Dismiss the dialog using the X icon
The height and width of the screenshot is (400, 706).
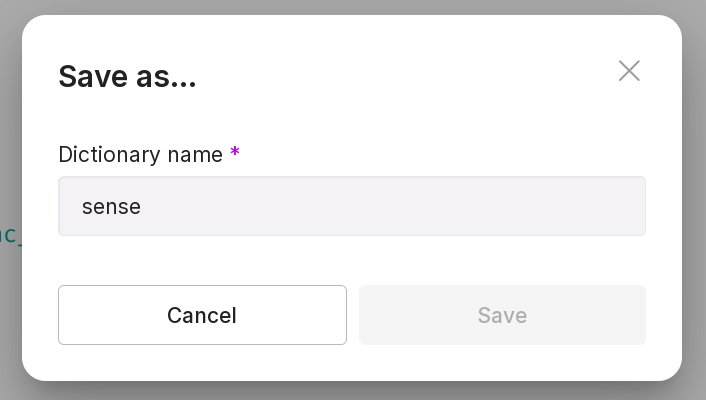click(x=629, y=71)
